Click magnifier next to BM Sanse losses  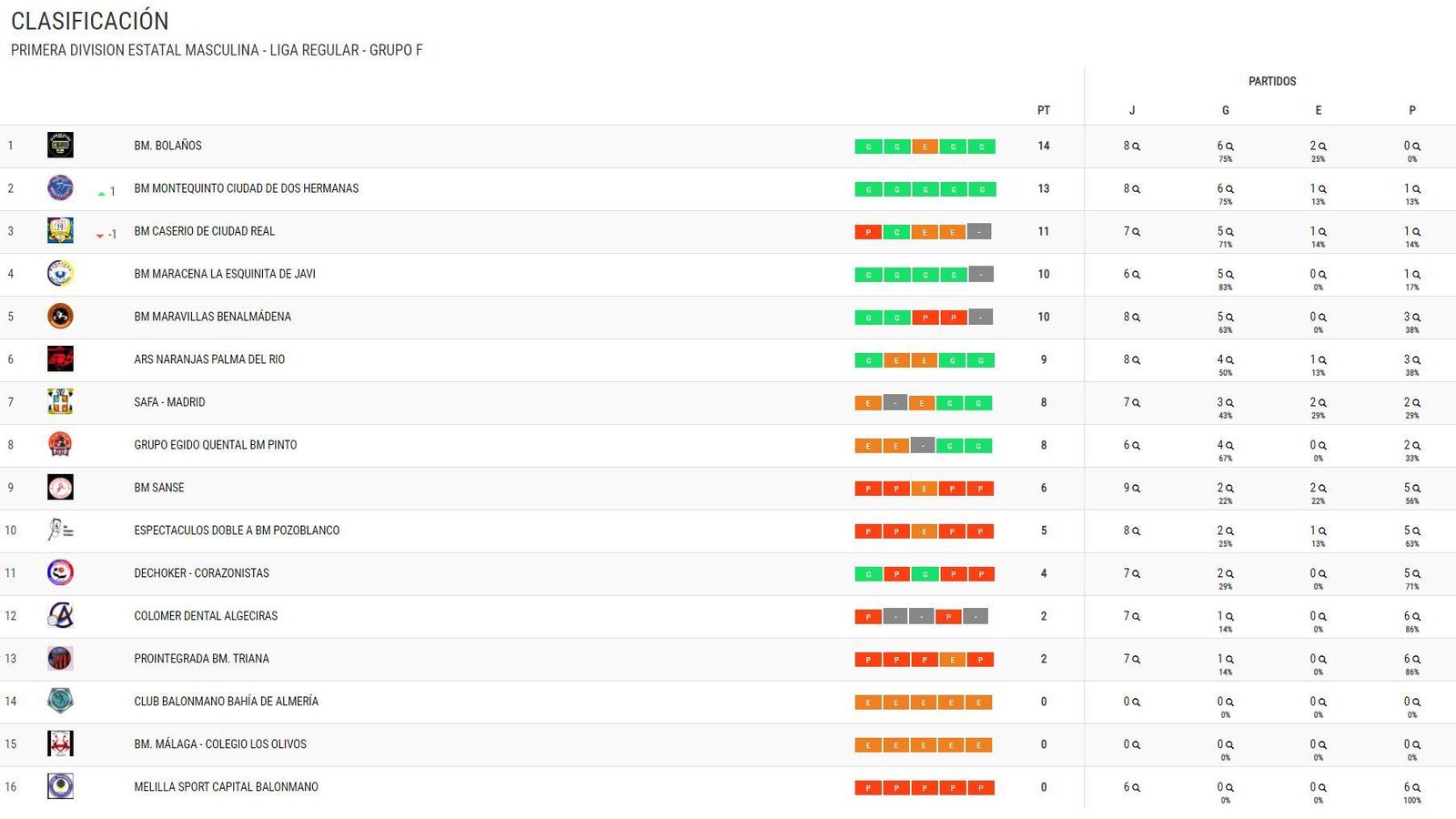(1417, 489)
